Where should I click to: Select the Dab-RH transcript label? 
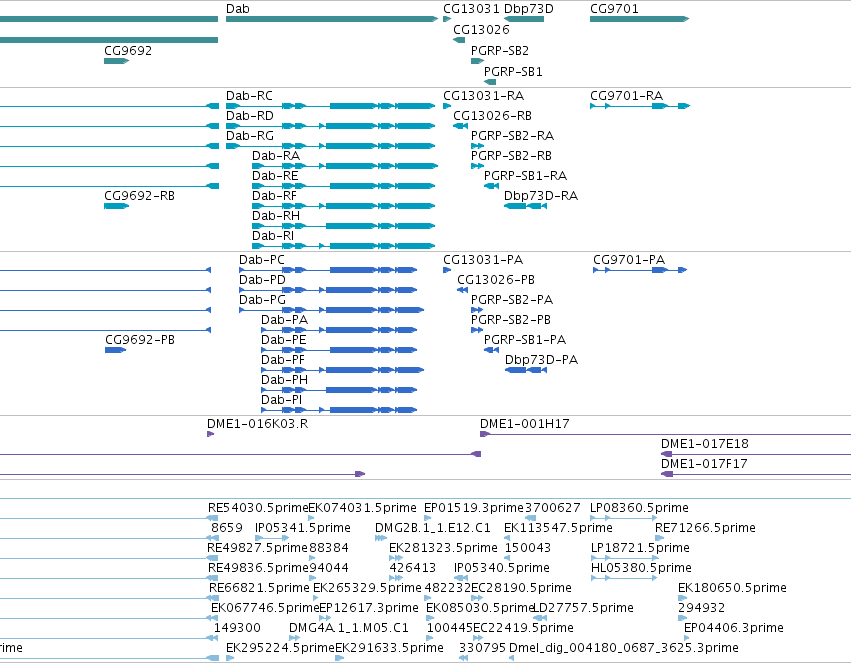pyautogui.click(x=276, y=216)
